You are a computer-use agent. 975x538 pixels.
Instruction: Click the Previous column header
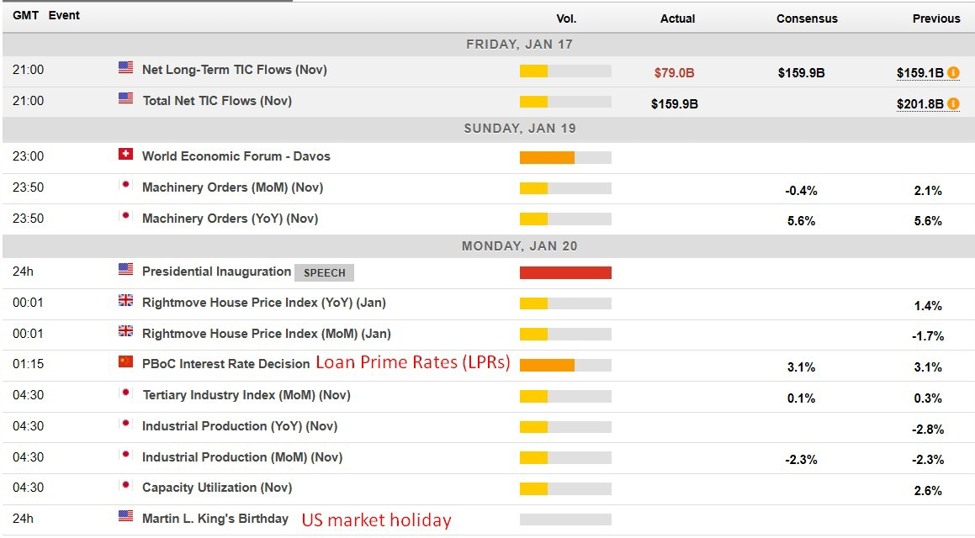click(x=936, y=19)
